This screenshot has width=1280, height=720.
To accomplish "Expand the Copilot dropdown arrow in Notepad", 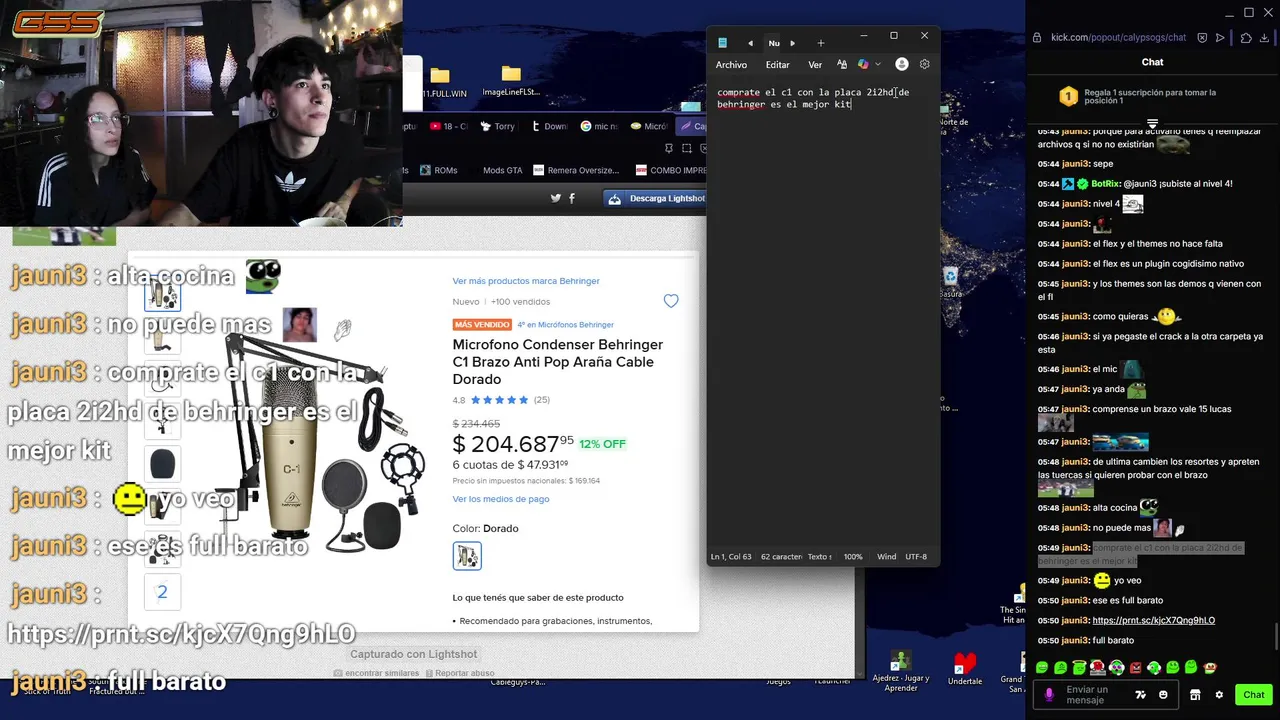I will coord(878,65).
